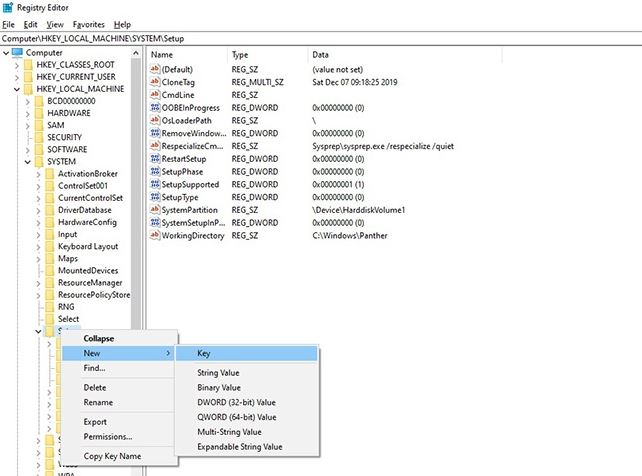
Task: Open the Help menu
Action: 122,25
